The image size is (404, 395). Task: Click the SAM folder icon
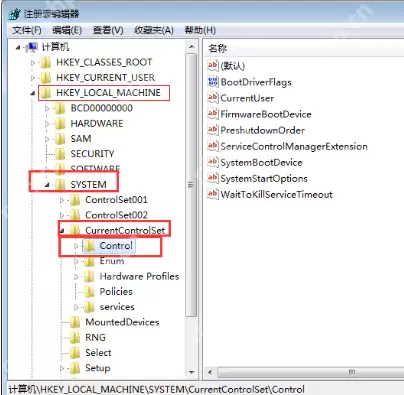[60, 139]
